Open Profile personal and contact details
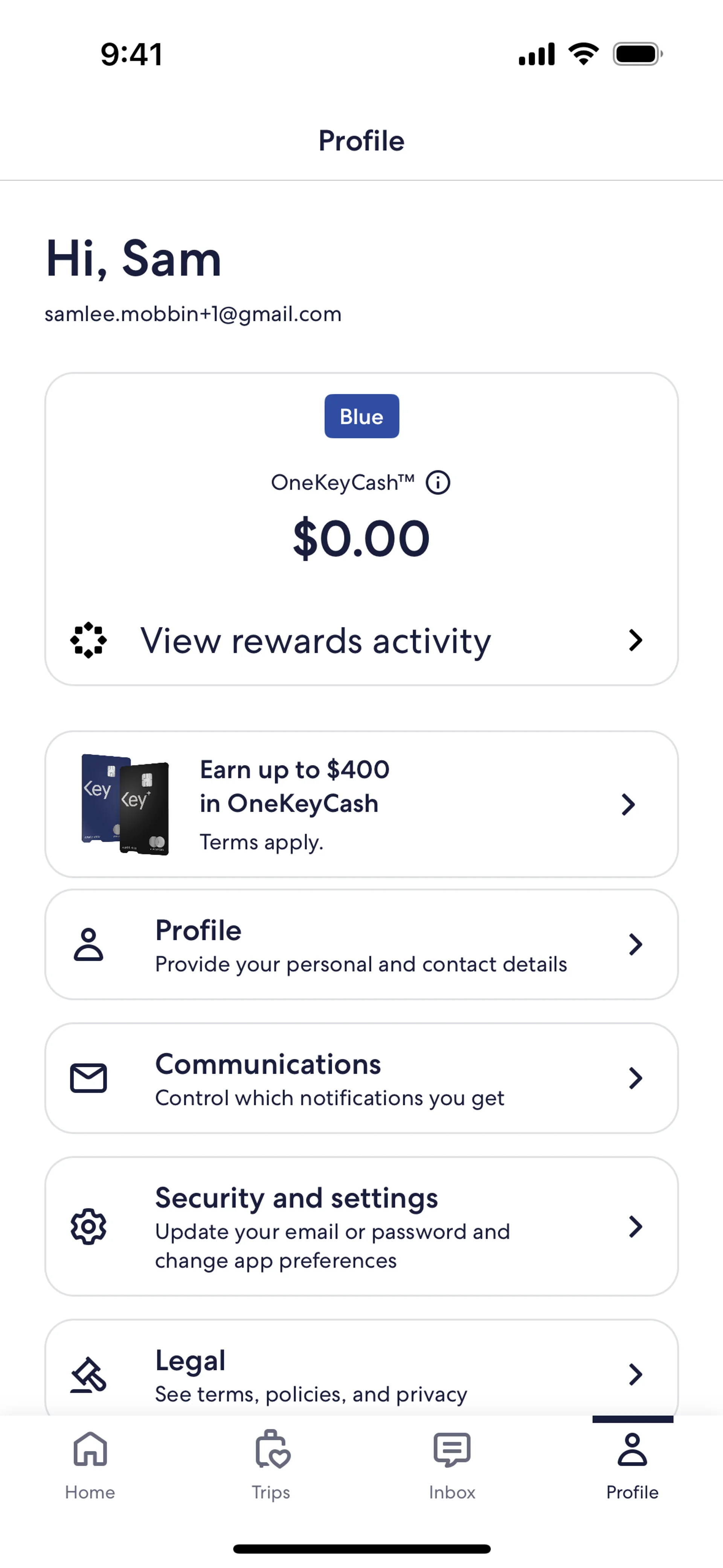Viewport: 723px width, 1568px height. [x=360, y=945]
